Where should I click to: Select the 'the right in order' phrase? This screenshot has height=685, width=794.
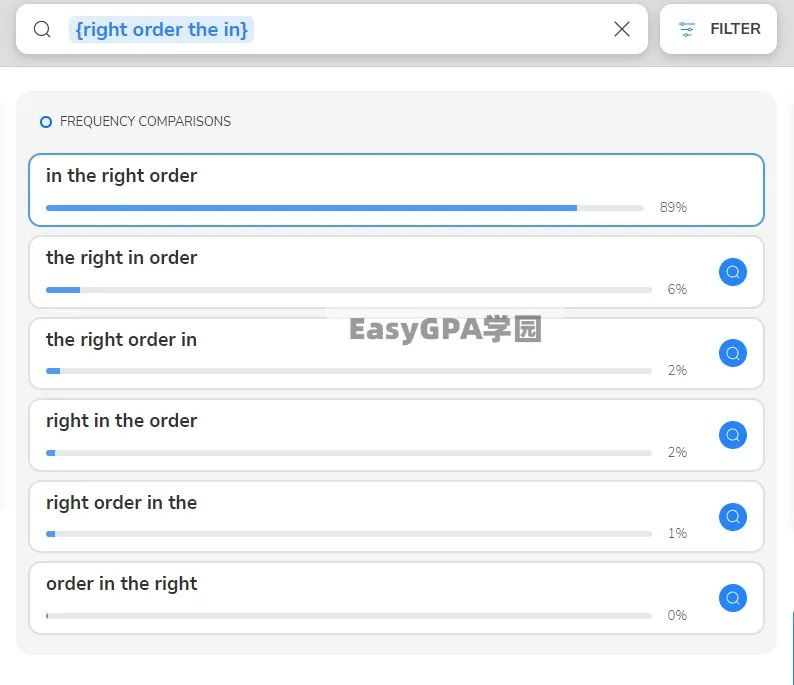tap(122, 258)
